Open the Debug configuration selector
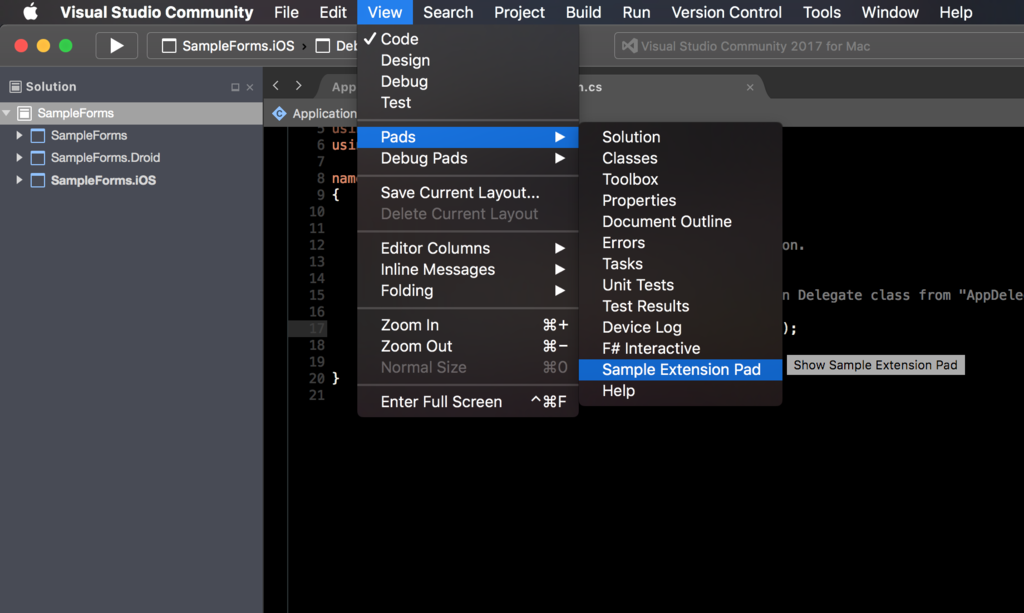The width and height of the screenshot is (1024, 613). tap(336, 46)
